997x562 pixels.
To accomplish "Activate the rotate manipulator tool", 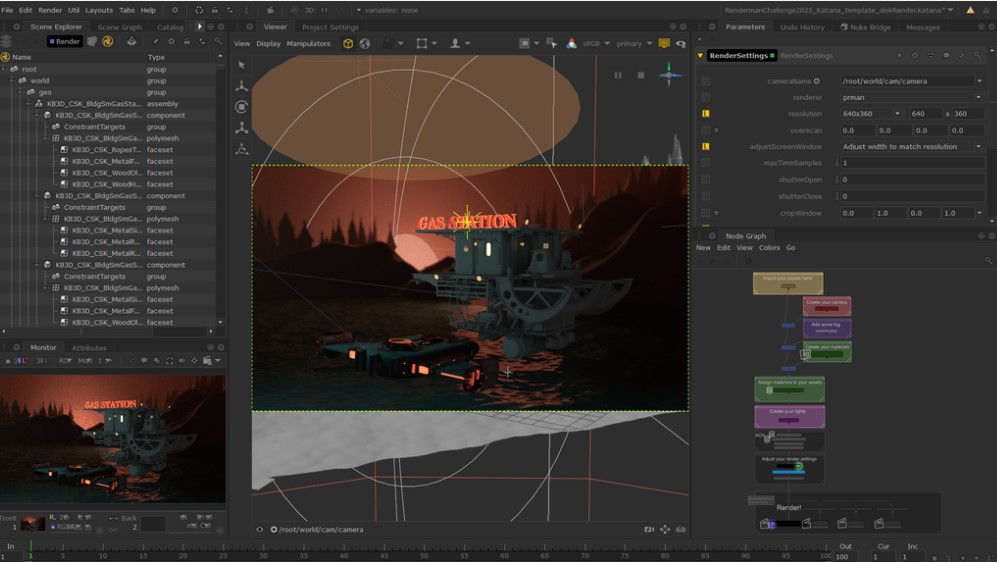I will click(x=241, y=107).
